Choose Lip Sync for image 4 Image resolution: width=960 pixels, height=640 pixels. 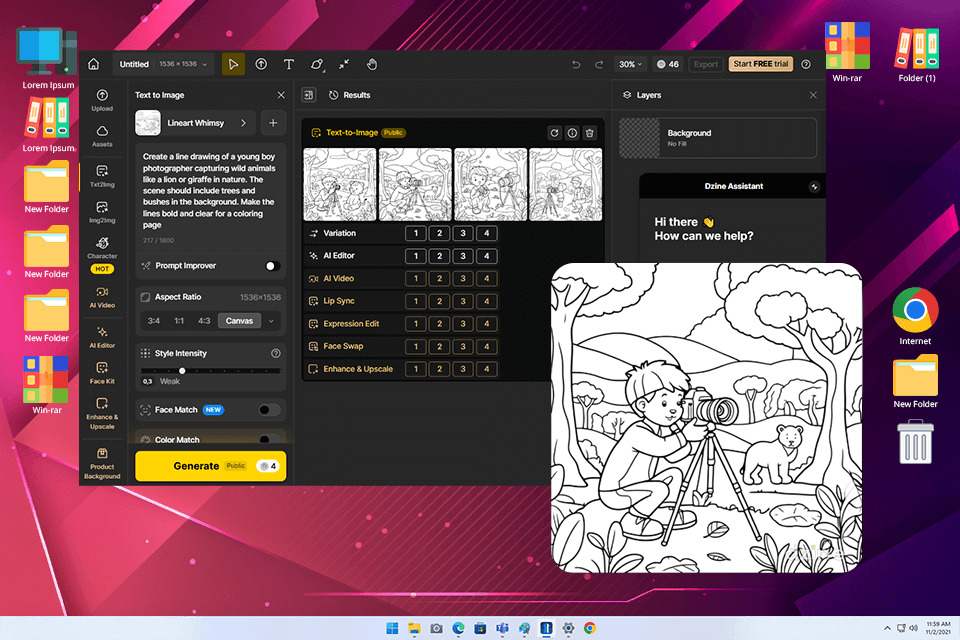(487, 301)
